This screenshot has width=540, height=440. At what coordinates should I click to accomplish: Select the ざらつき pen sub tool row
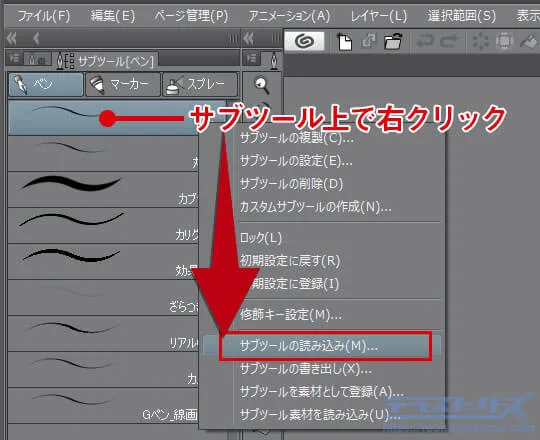(103, 298)
